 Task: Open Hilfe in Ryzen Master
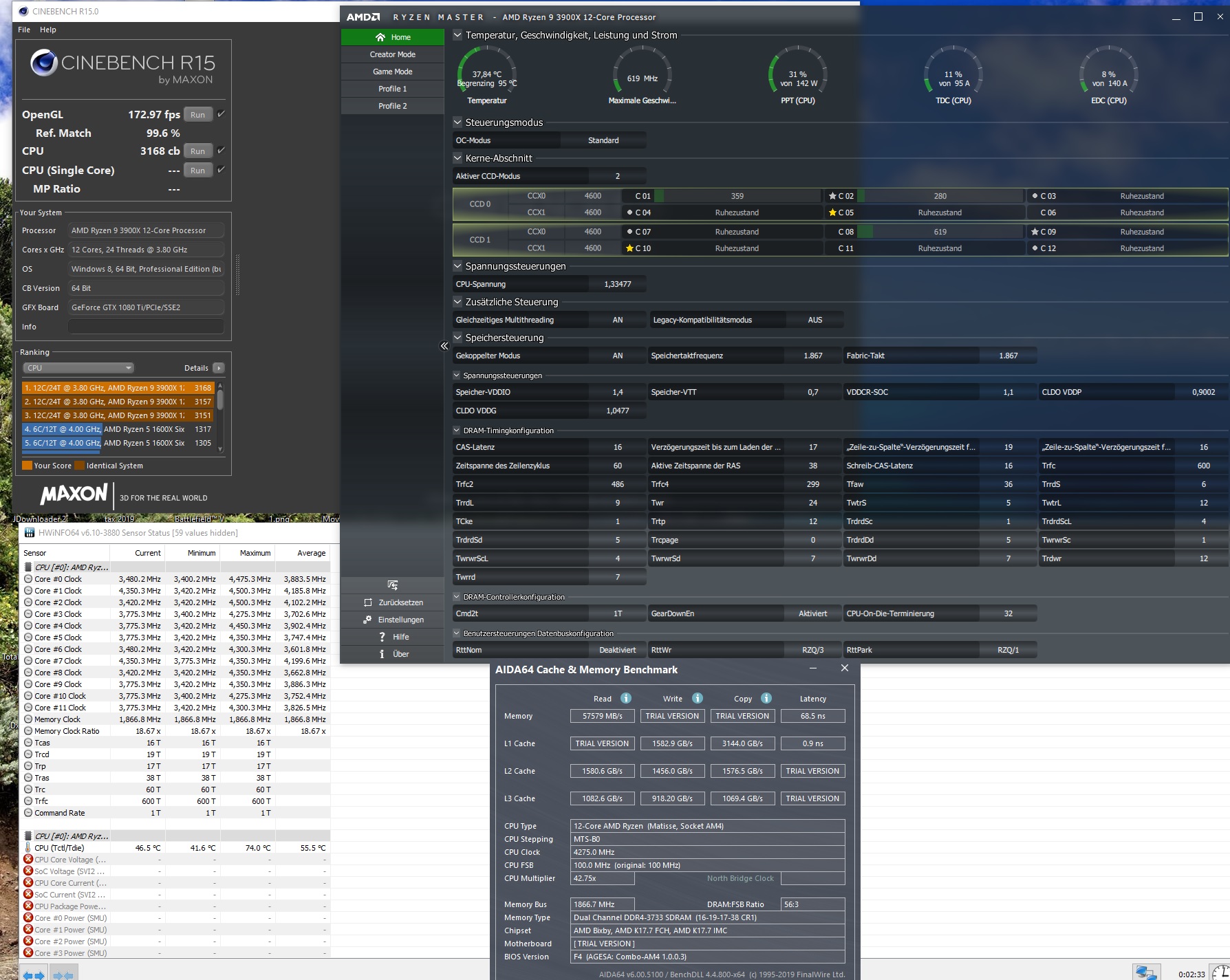tap(393, 637)
